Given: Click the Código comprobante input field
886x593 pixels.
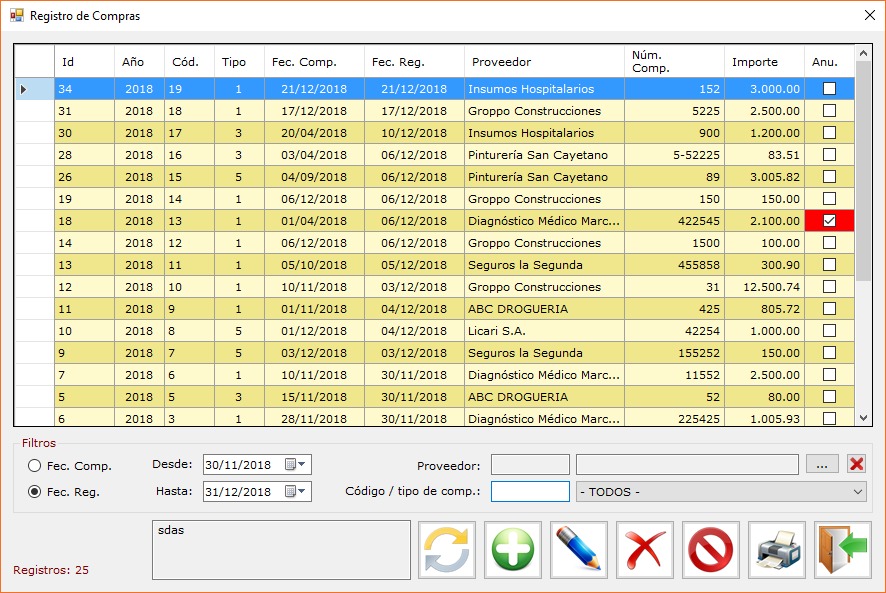Looking at the screenshot, I should [530, 491].
